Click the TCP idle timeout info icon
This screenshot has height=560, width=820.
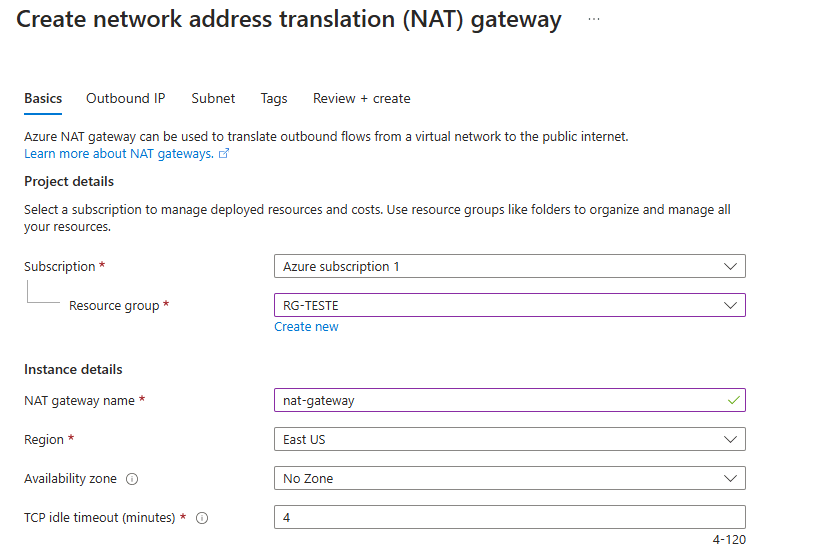click(x=202, y=518)
